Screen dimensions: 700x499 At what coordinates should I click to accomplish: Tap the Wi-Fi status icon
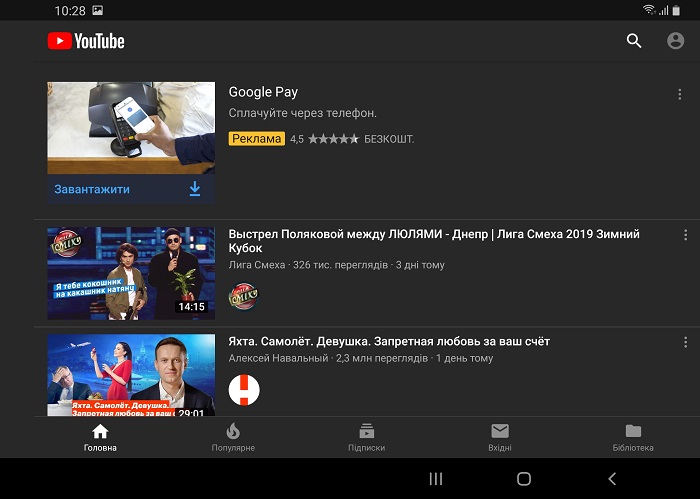click(649, 9)
